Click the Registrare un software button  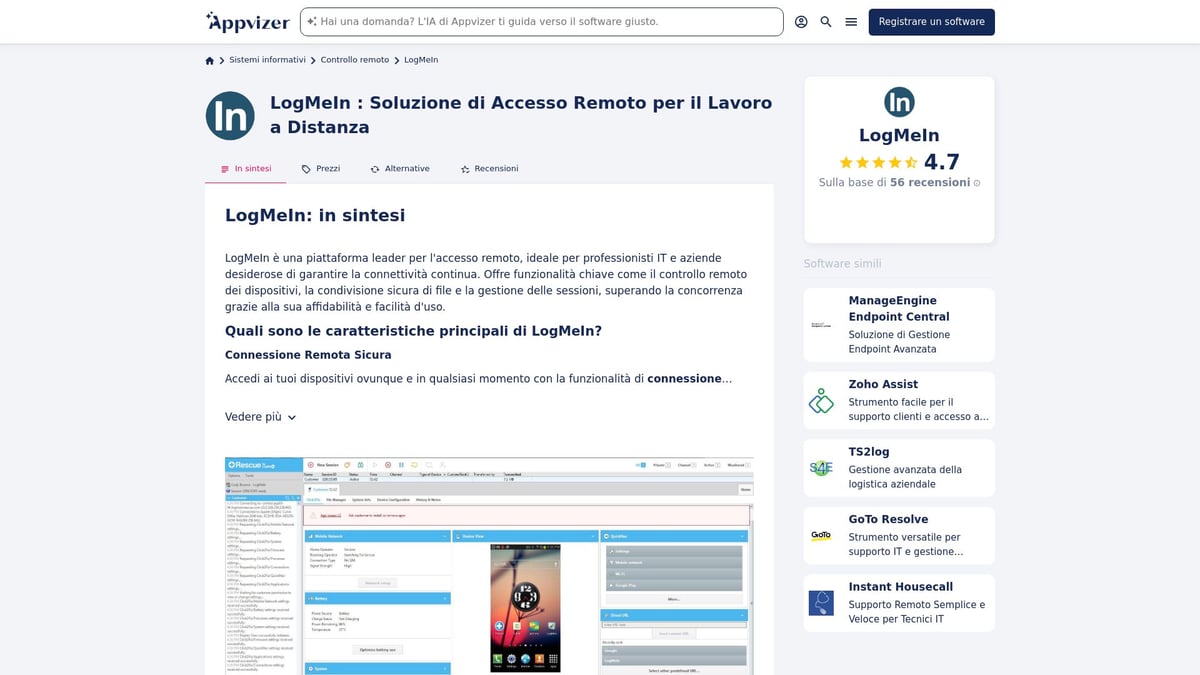[x=931, y=21]
